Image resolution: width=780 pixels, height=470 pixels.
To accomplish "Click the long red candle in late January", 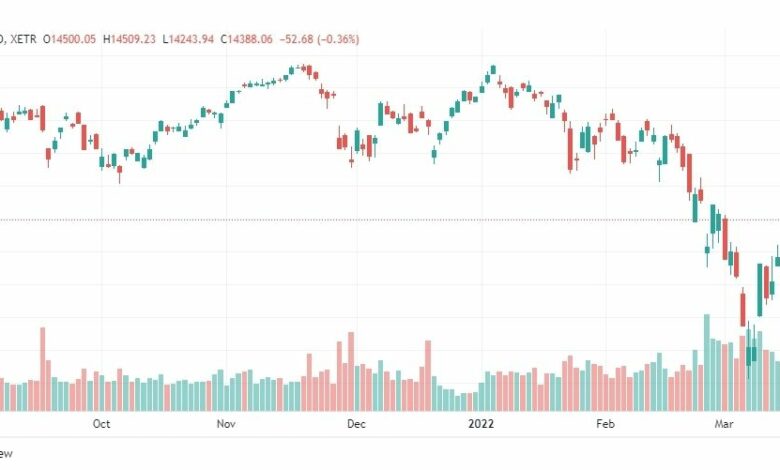I will point(570,150).
